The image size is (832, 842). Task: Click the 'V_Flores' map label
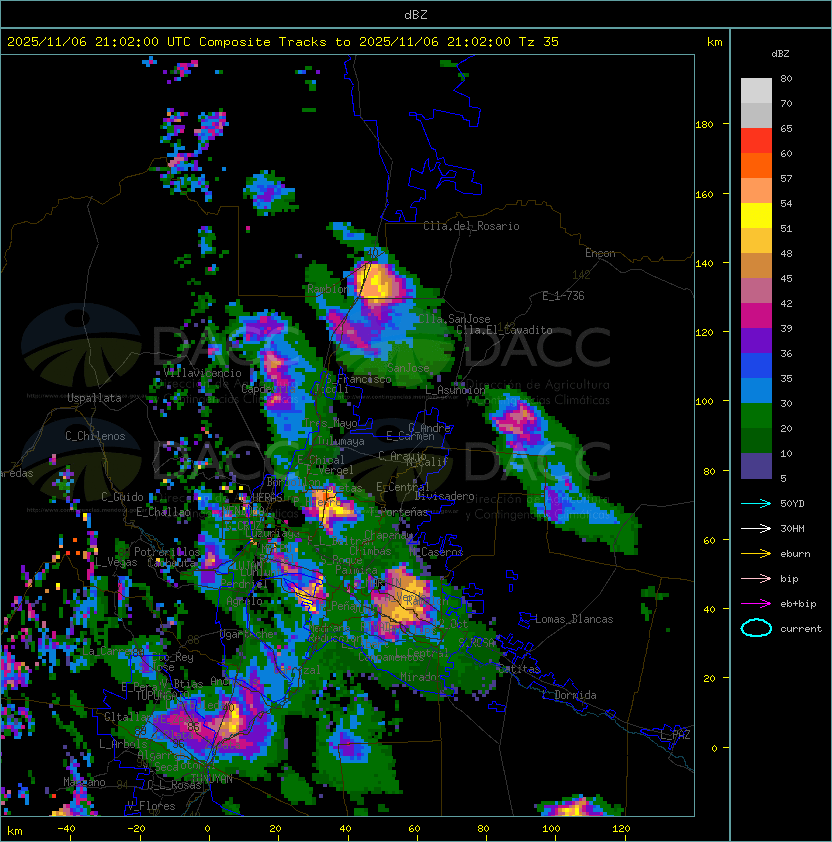click(x=151, y=806)
